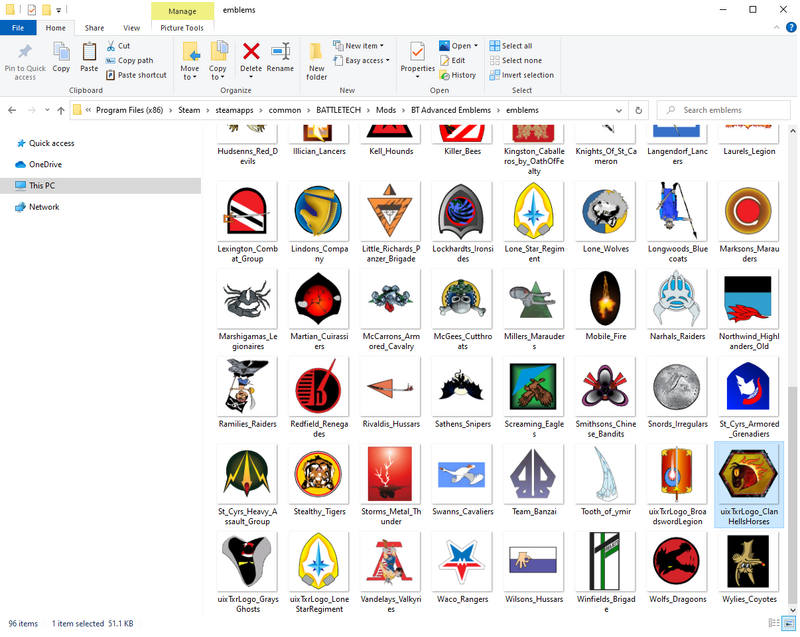Navigate to common breadcrumb segment
Screen dimensions: 800x637
tap(285, 110)
